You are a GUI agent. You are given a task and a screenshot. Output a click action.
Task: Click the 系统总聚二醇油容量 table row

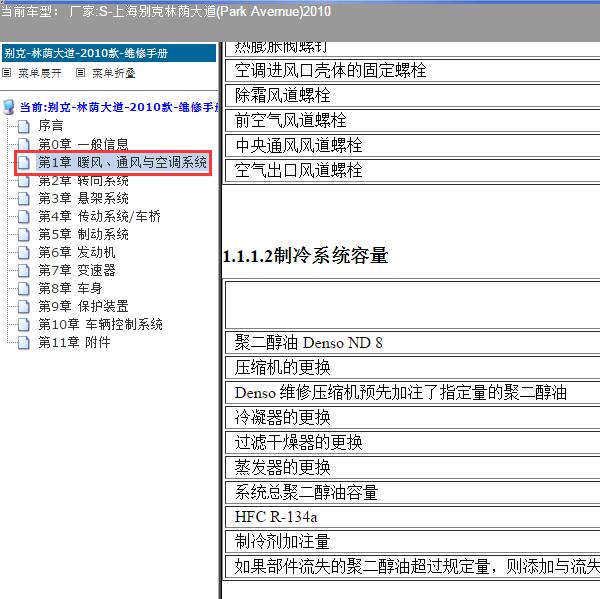[412, 493]
